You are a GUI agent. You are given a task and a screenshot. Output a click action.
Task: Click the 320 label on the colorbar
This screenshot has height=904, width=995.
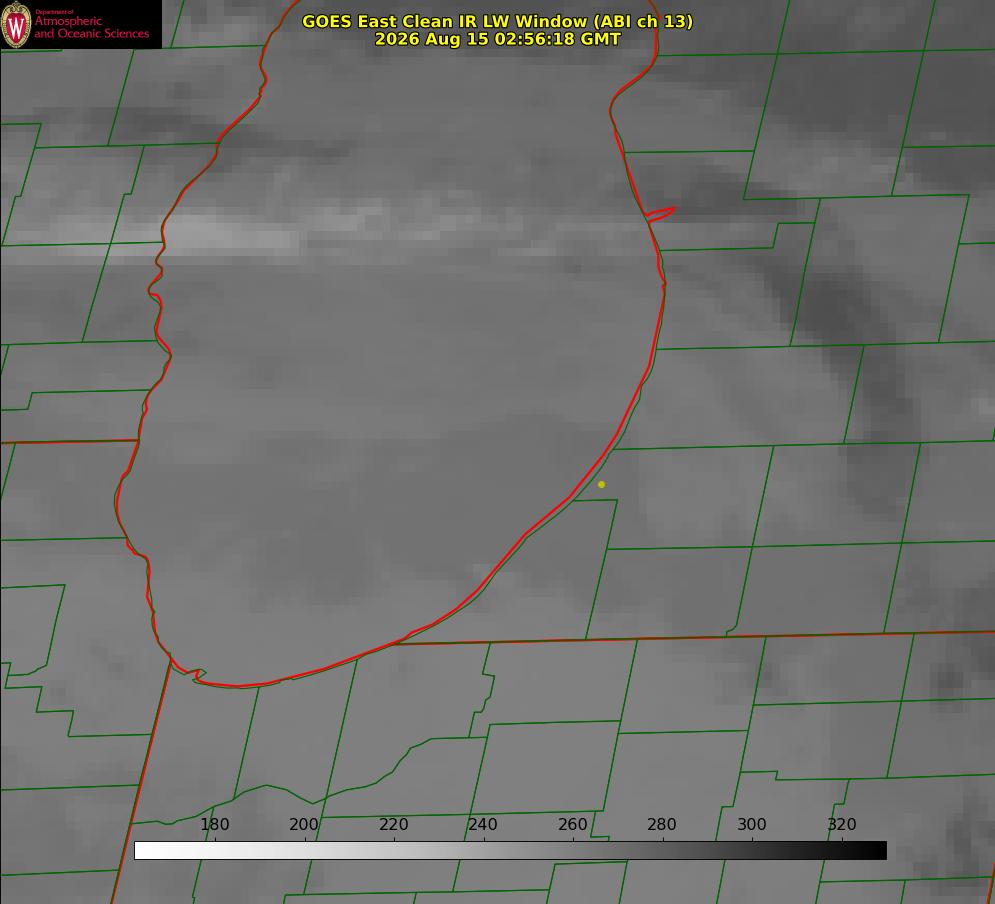click(842, 824)
